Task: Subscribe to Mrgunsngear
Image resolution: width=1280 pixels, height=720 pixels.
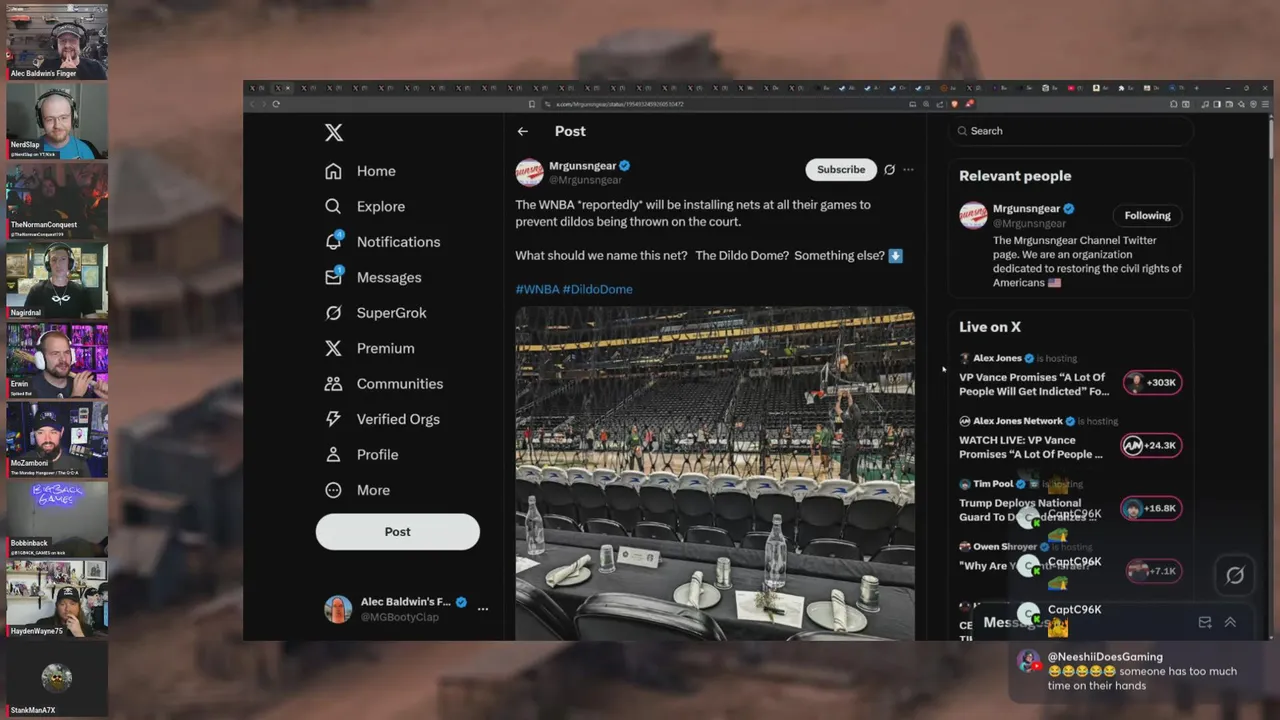Action: tap(841, 170)
